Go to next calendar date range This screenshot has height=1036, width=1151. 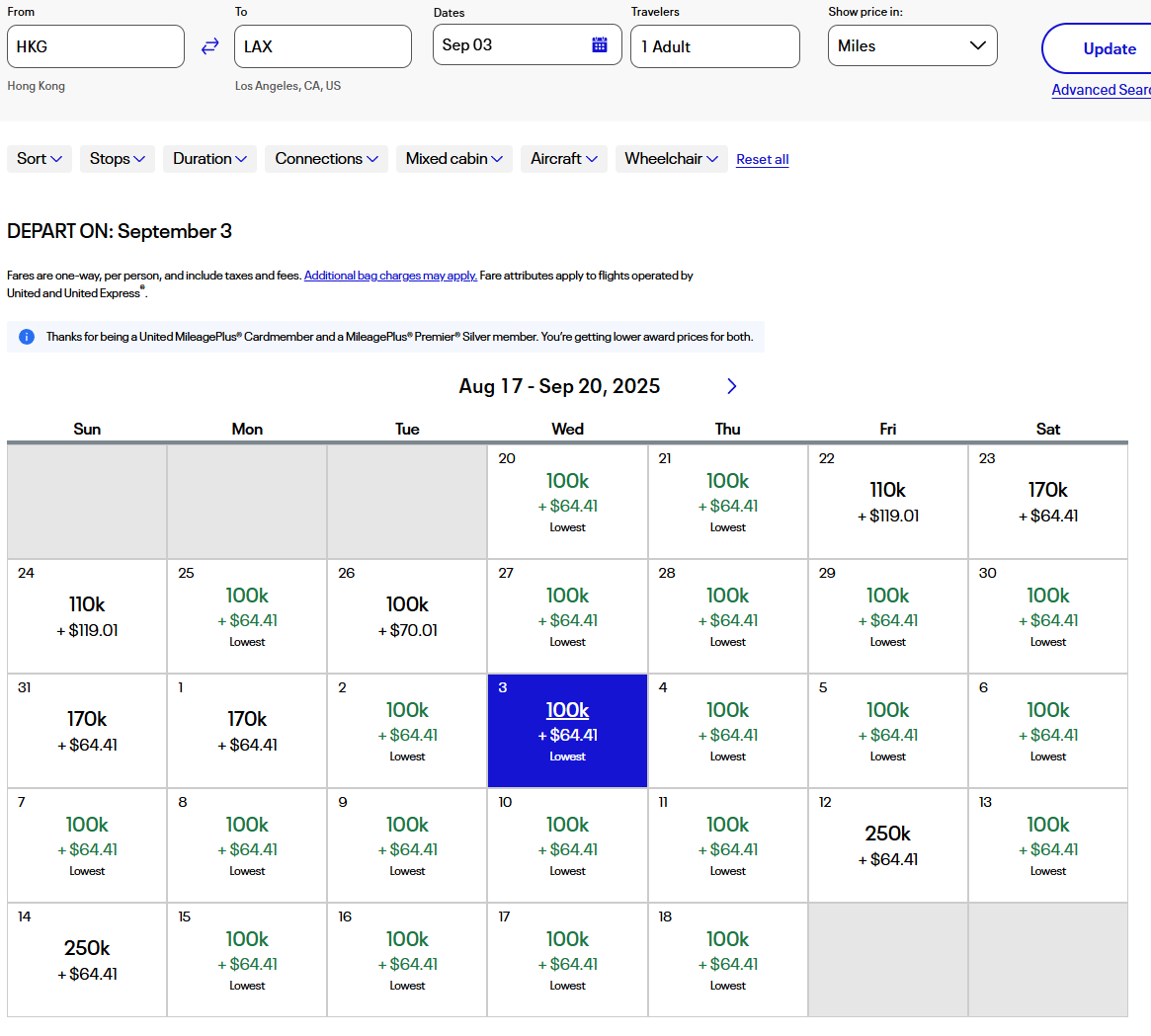(731, 387)
